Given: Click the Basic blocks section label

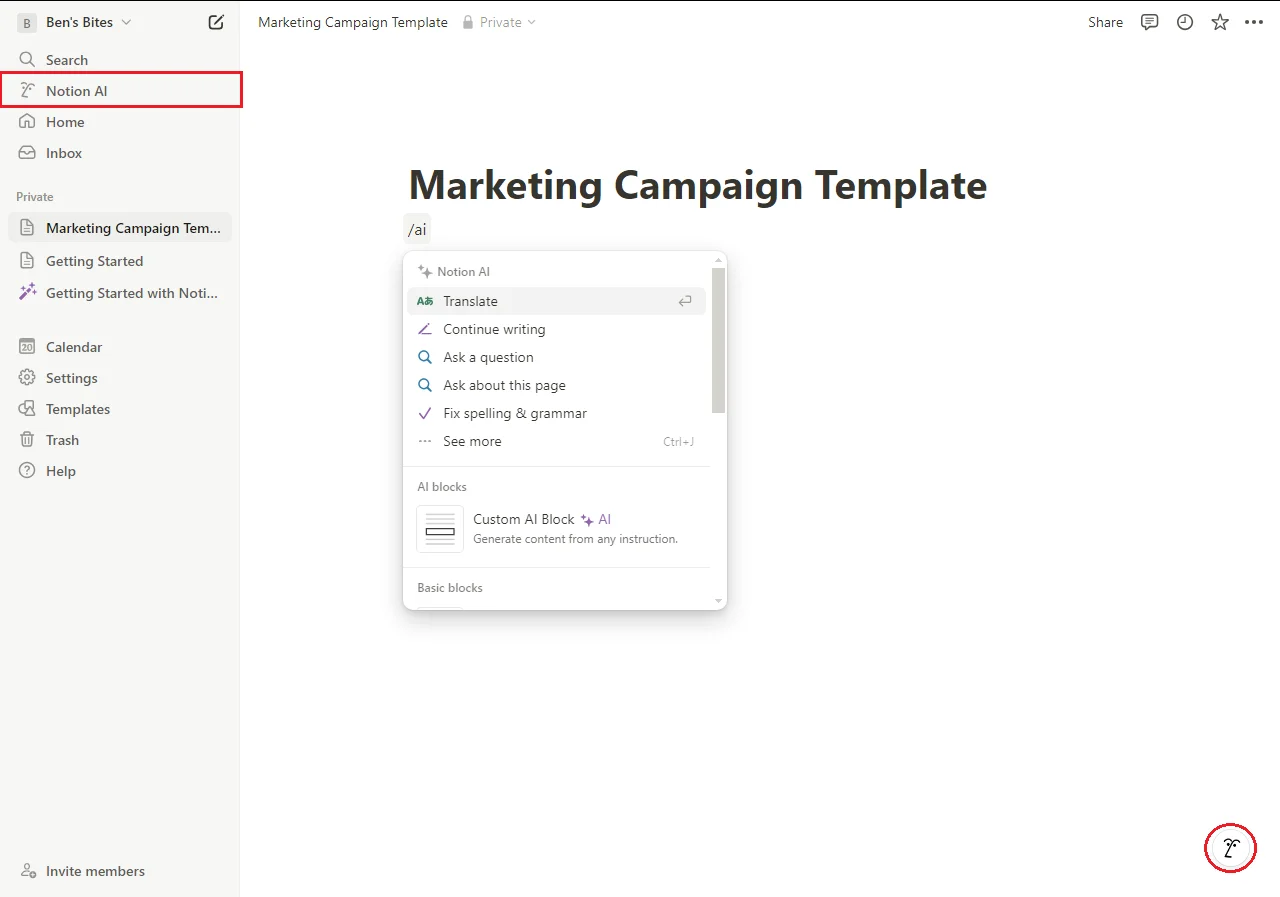Looking at the screenshot, I should 450,588.
